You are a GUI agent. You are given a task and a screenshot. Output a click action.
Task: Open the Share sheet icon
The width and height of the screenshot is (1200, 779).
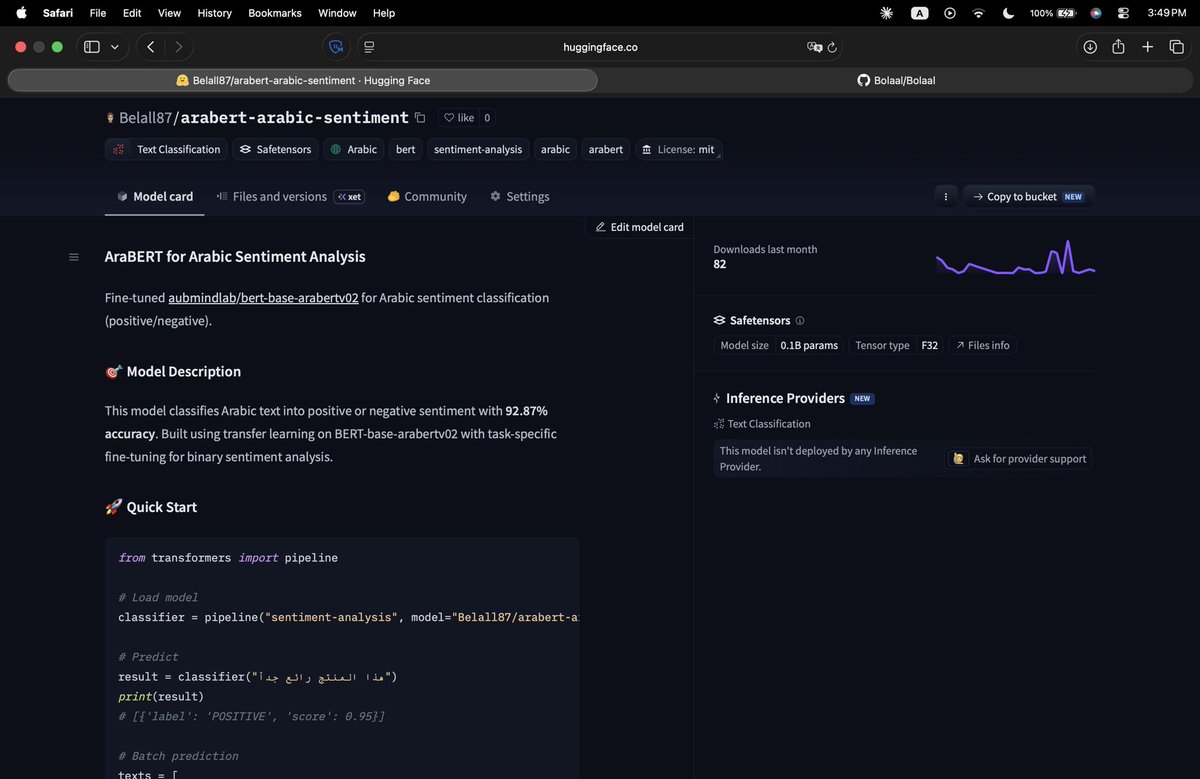click(x=1119, y=47)
